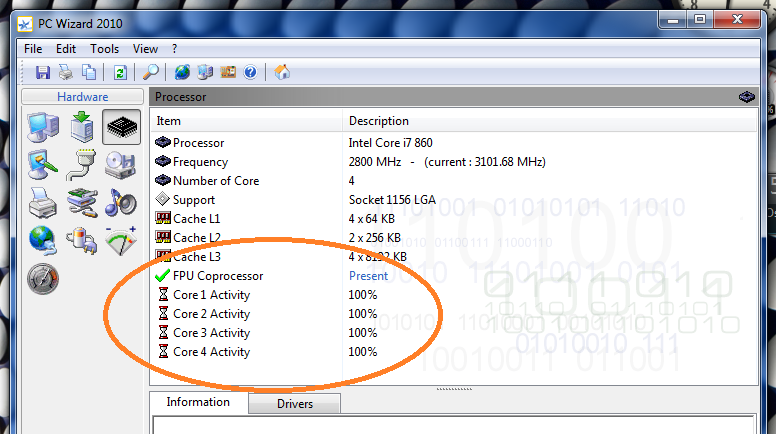Screen dimensions: 780x434
Task: Select the Printers sidebar icon
Action: point(43,203)
